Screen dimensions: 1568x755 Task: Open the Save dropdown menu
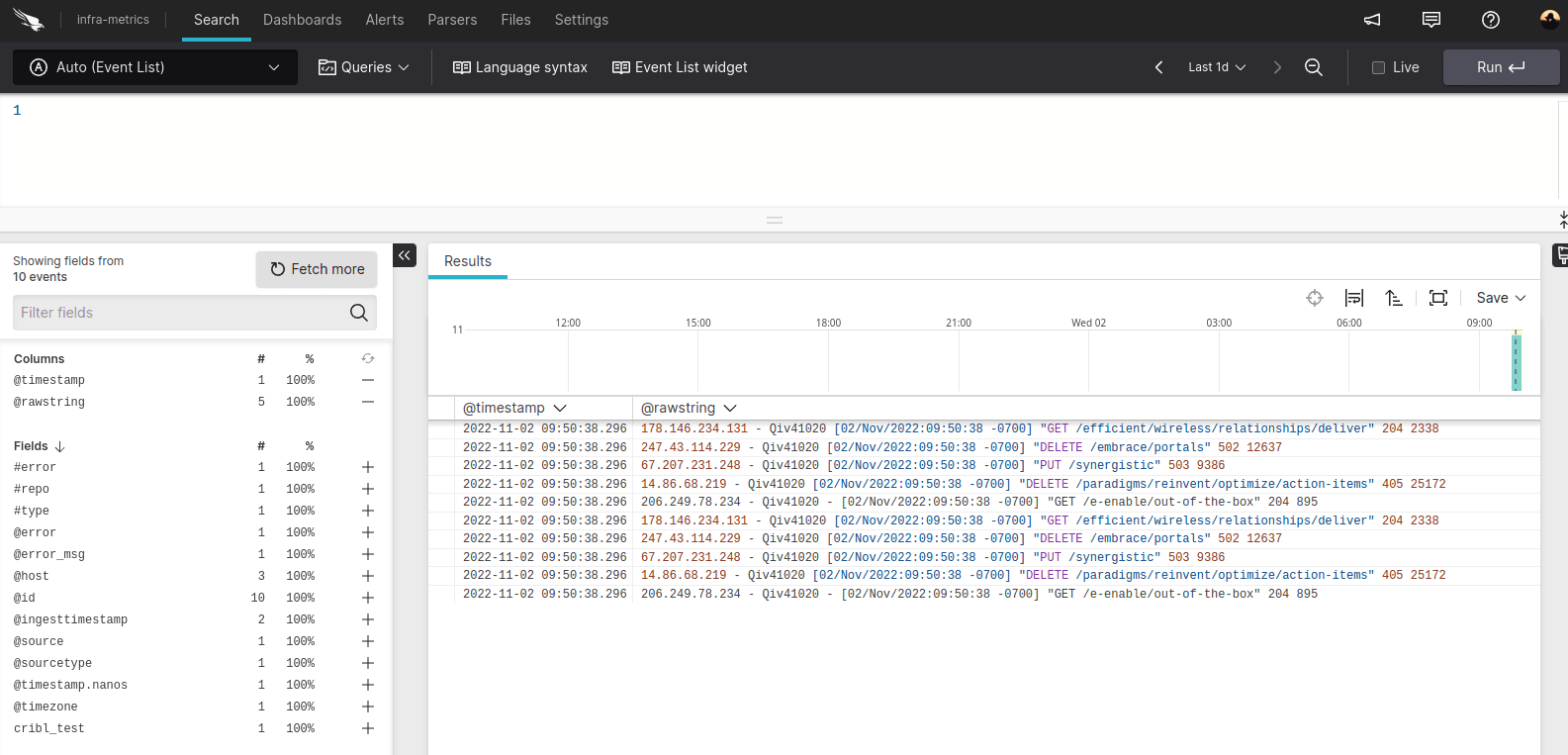[1501, 298]
